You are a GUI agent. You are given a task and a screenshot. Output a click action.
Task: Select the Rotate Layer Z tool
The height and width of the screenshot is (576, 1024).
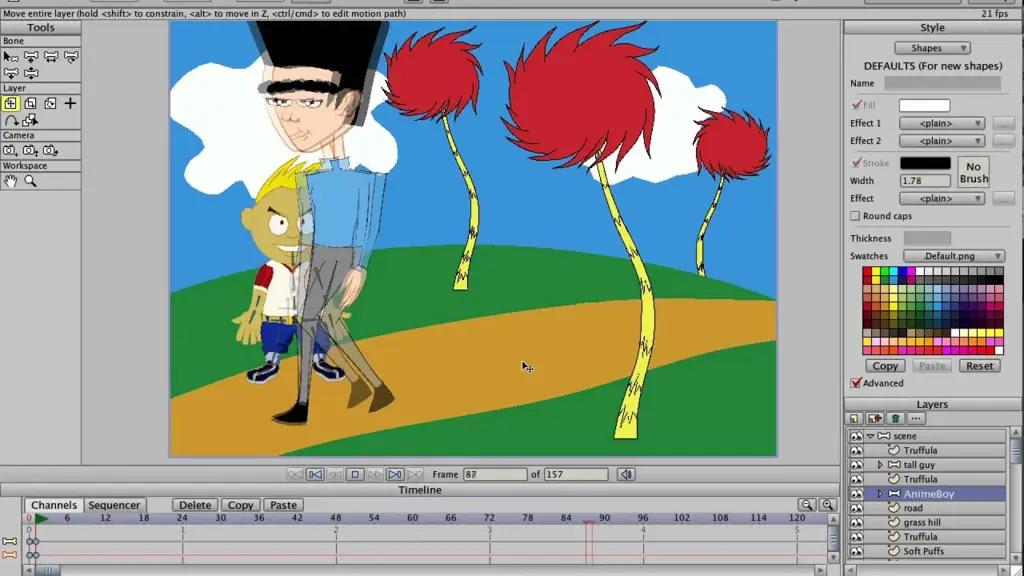(x=50, y=103)
